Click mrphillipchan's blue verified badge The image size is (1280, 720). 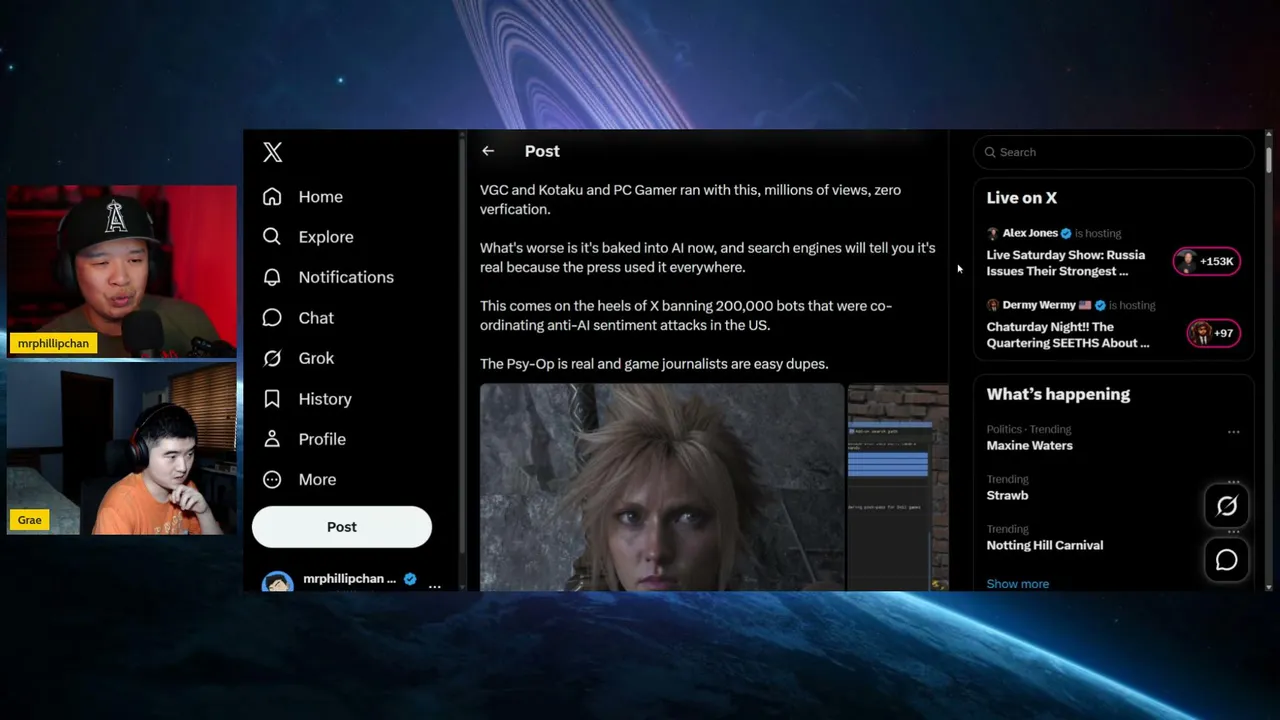click(x=410, y=579)
